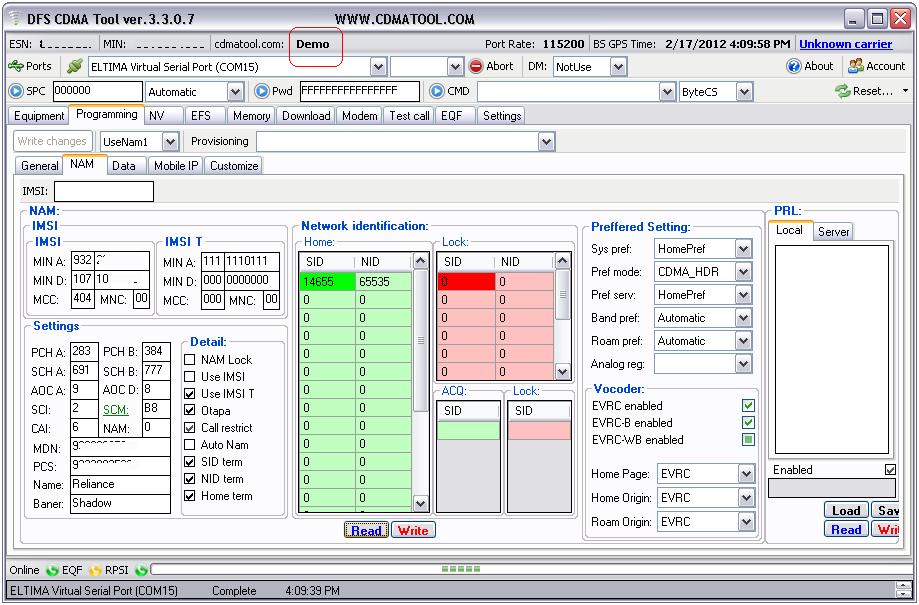
Task: Open the About dialog
Action: pyautogui.click(x=810, y=66)
